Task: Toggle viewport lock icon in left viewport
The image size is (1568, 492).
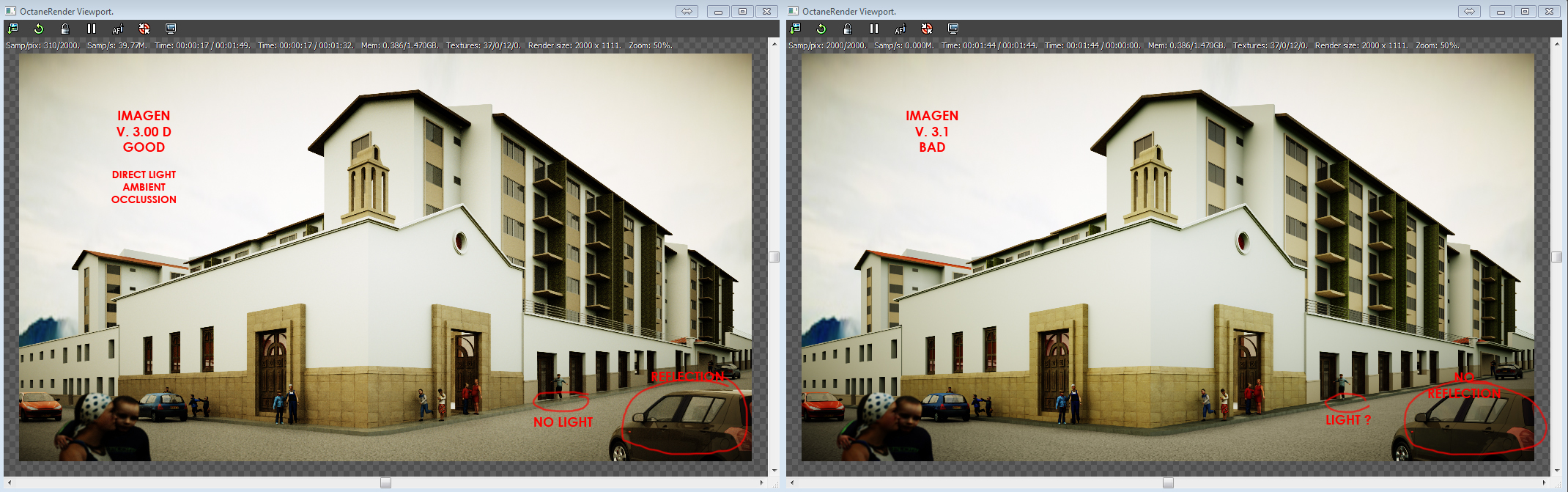Action: tap(65, 29)
